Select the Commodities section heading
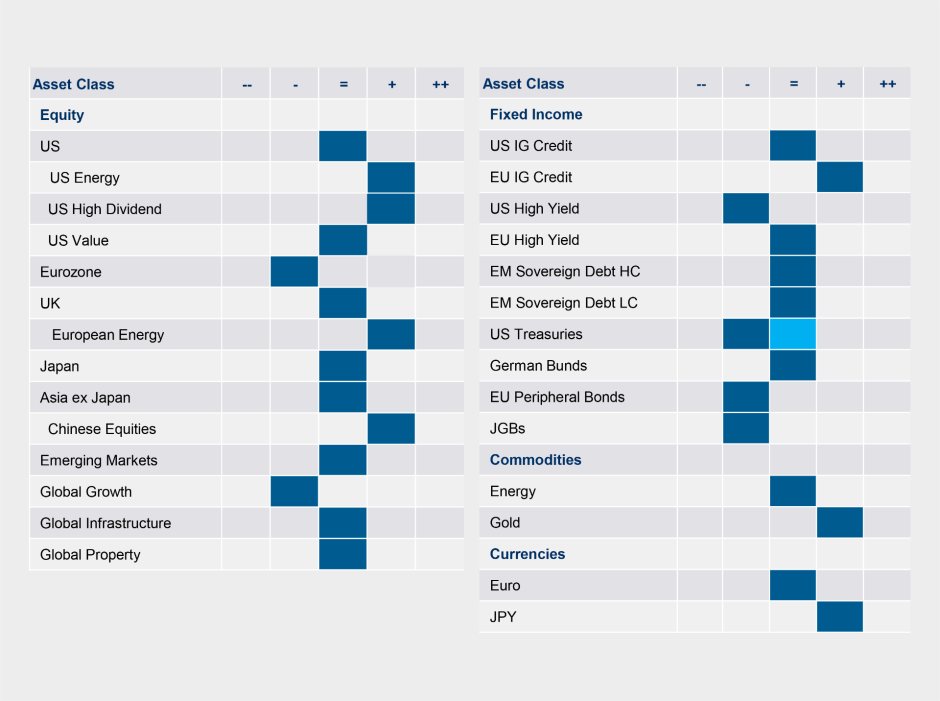 pyautogui.click(x=535, y=460)
